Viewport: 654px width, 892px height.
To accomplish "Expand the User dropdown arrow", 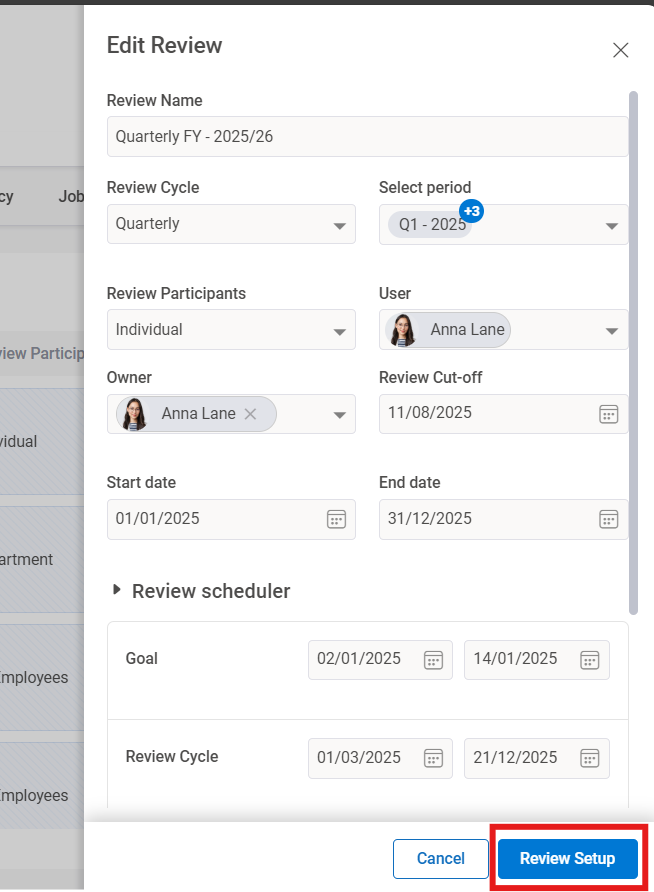I will coord(611,331).
